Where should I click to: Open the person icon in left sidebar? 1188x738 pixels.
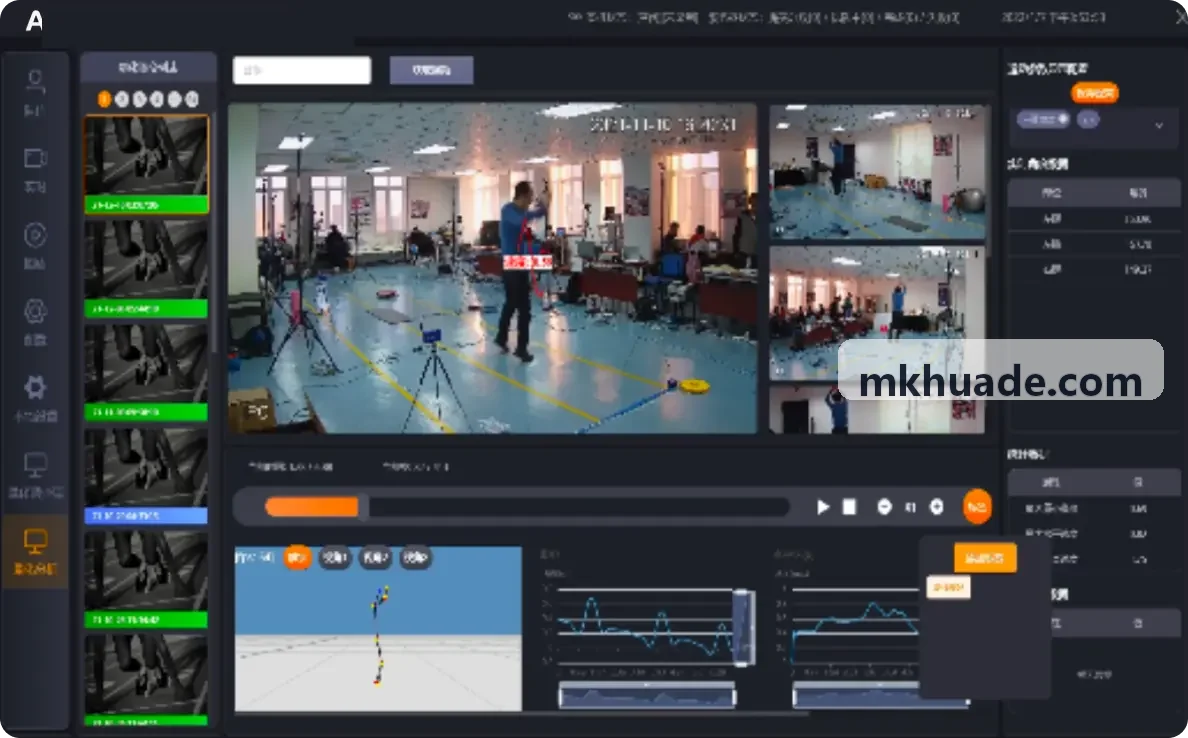35,81
